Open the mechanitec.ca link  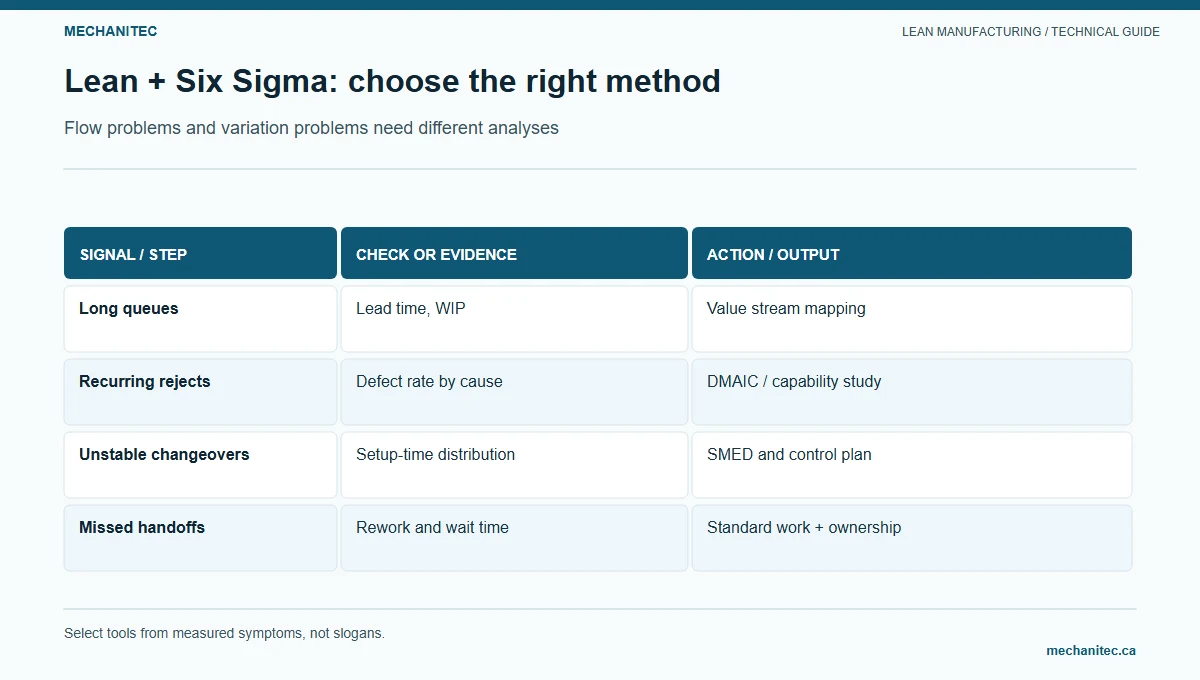(x=1091, y=650)
